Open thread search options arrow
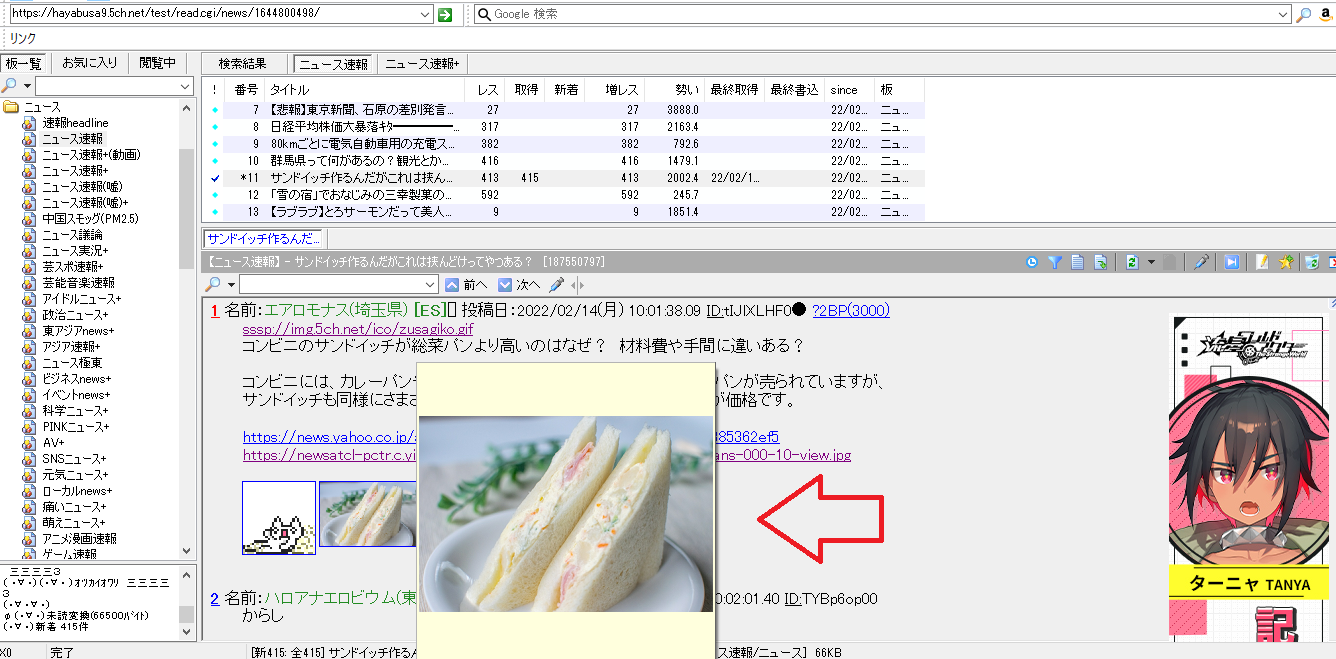Viewport: 1336px width, 659px height. [230, 285]
